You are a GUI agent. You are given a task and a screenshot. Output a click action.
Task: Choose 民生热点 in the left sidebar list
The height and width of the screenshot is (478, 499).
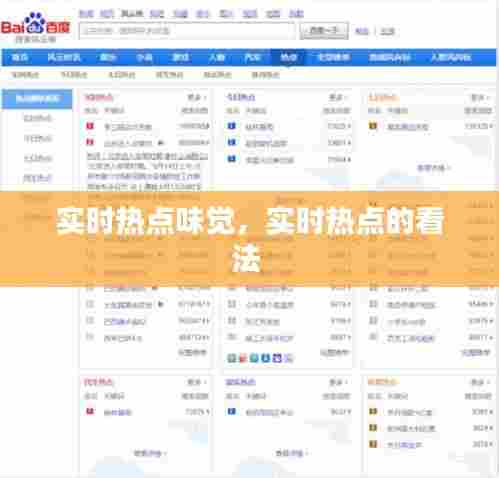pyautogui.click(x=38, y=178)
